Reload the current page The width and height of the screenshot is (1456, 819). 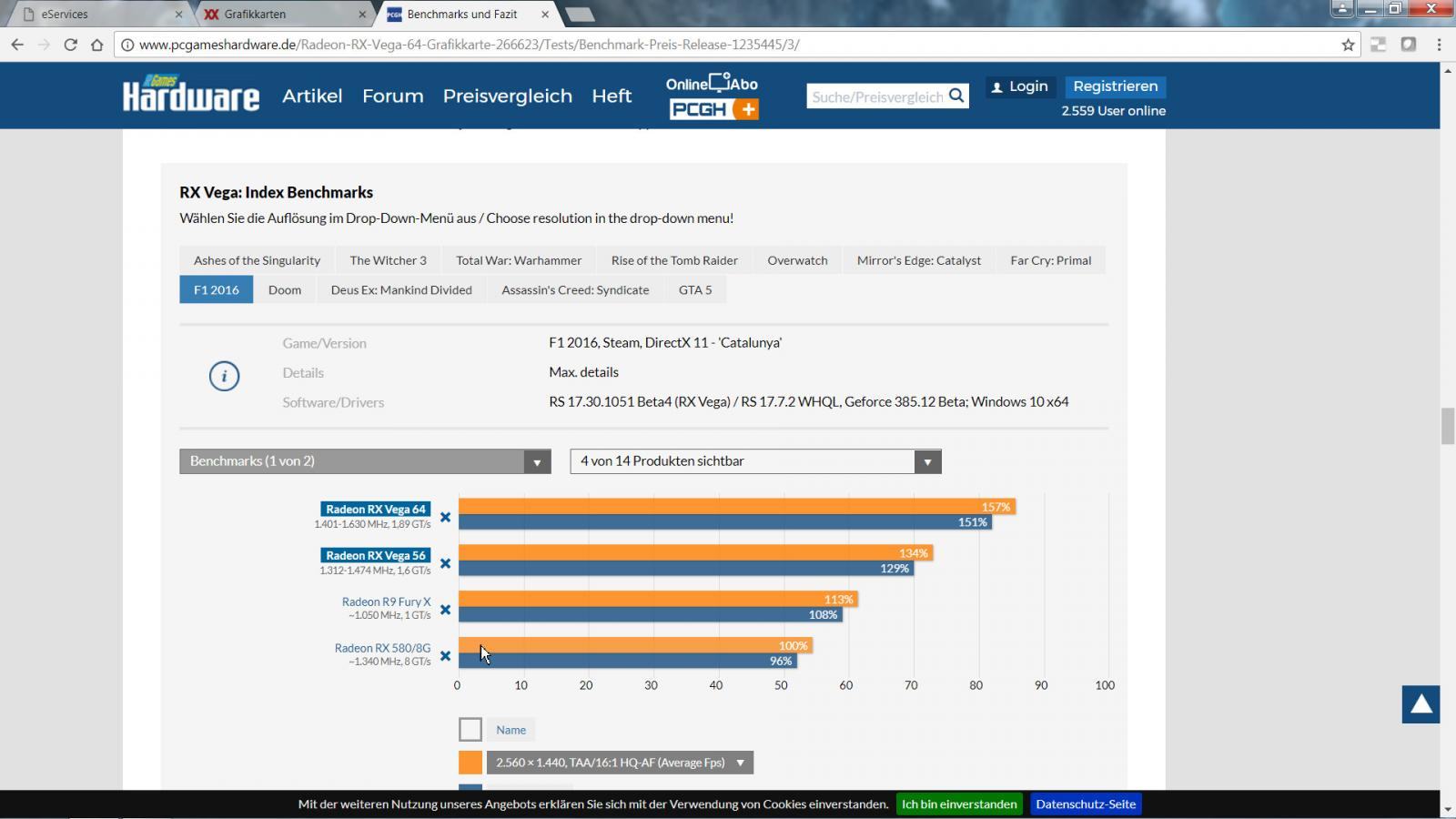[70, 45]
